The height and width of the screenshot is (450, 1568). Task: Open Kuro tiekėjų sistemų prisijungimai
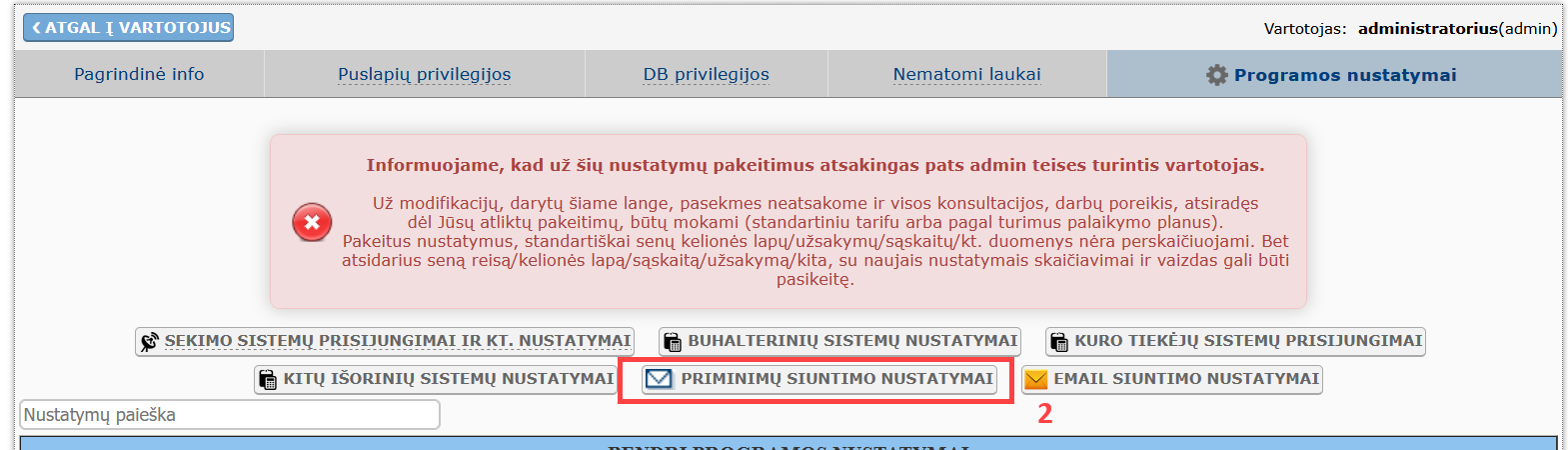[x=1235, y=341]
